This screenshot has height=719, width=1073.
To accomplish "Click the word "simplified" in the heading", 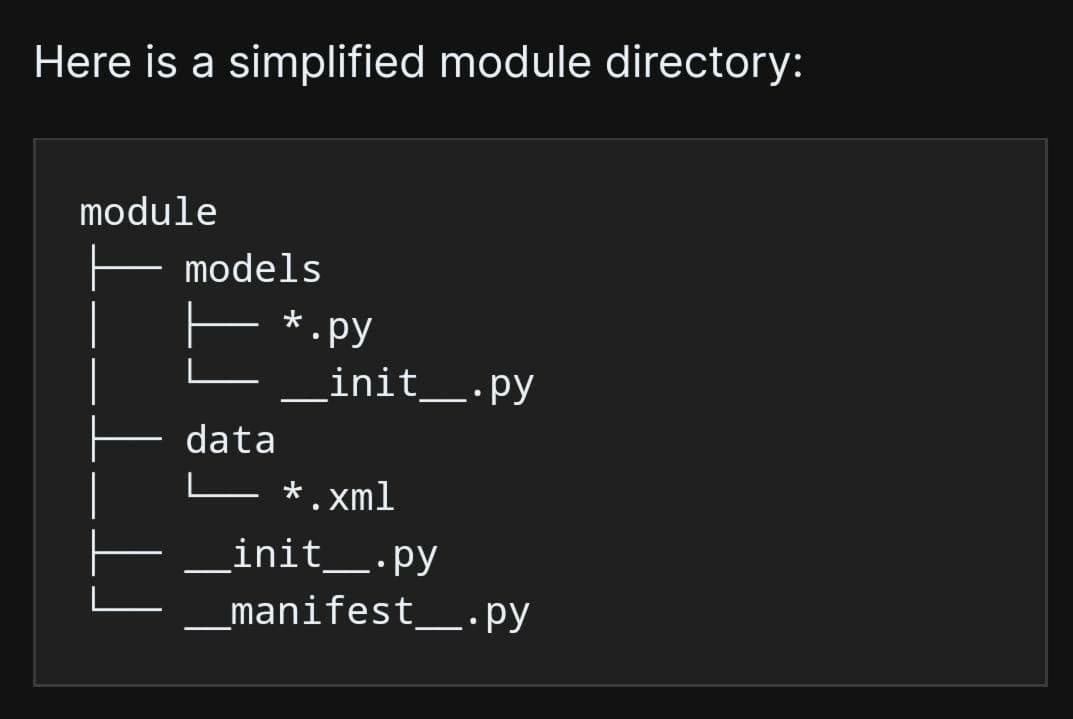I will [x=327, y=64].
